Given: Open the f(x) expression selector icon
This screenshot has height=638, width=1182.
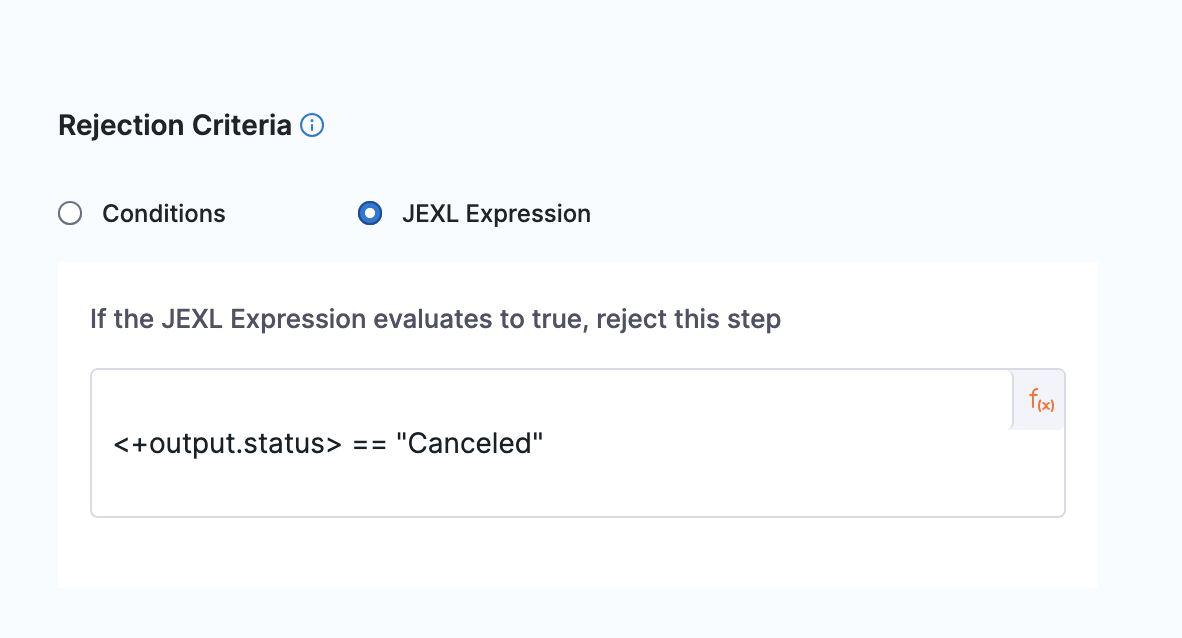Looking at the screenshot, I should 1040,400.
